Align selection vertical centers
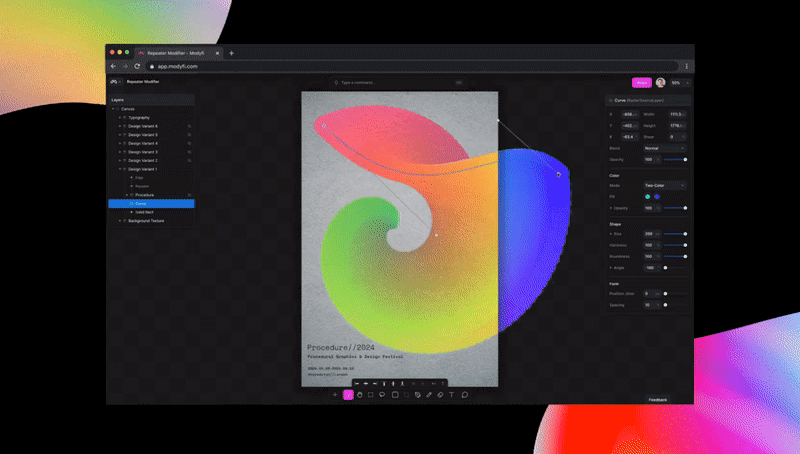Image resolution: width=800 pixels, height=454 pixels. click(393, 384)
